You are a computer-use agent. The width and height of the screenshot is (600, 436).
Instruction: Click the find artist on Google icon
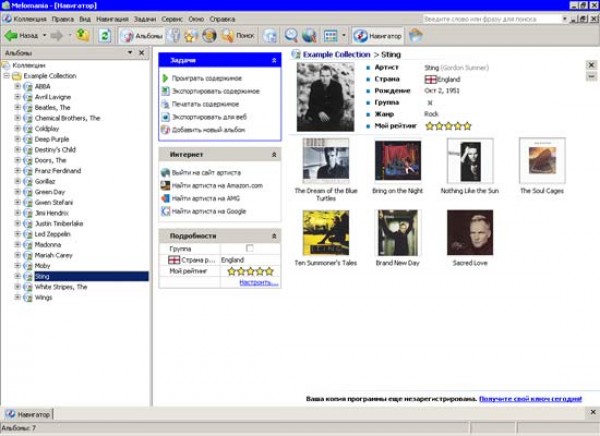click(x=165, y=211)
